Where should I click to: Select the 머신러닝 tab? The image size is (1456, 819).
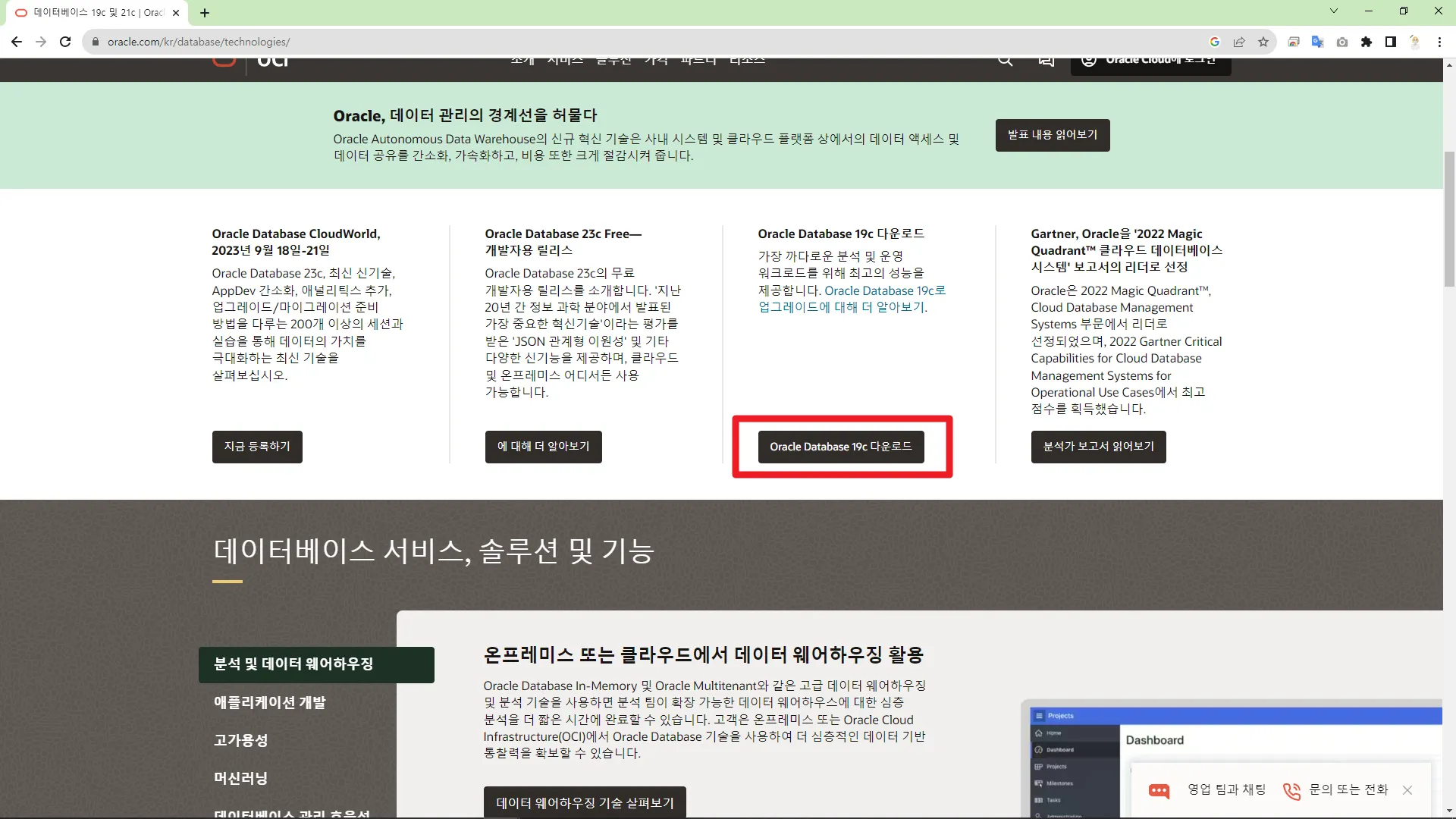point(240,778)
